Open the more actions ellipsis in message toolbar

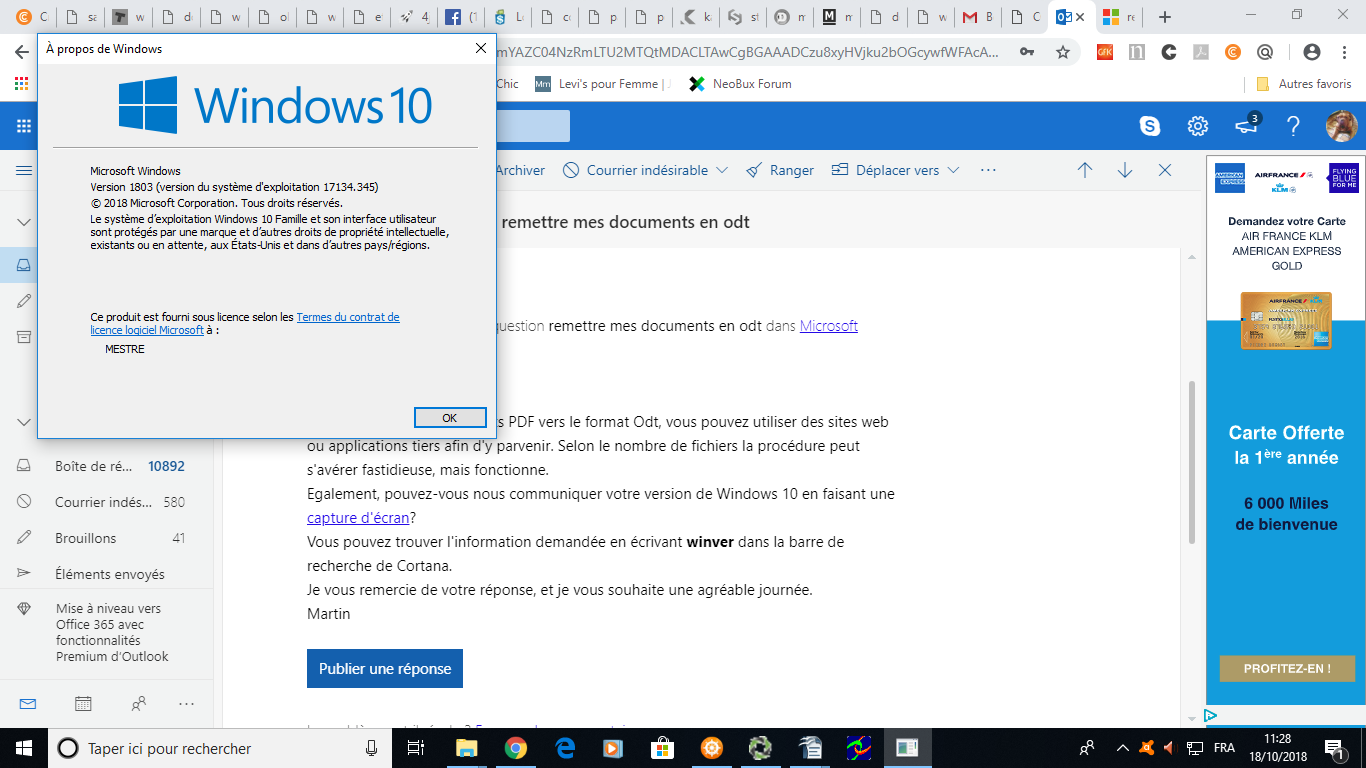click(x=989, y=171)
